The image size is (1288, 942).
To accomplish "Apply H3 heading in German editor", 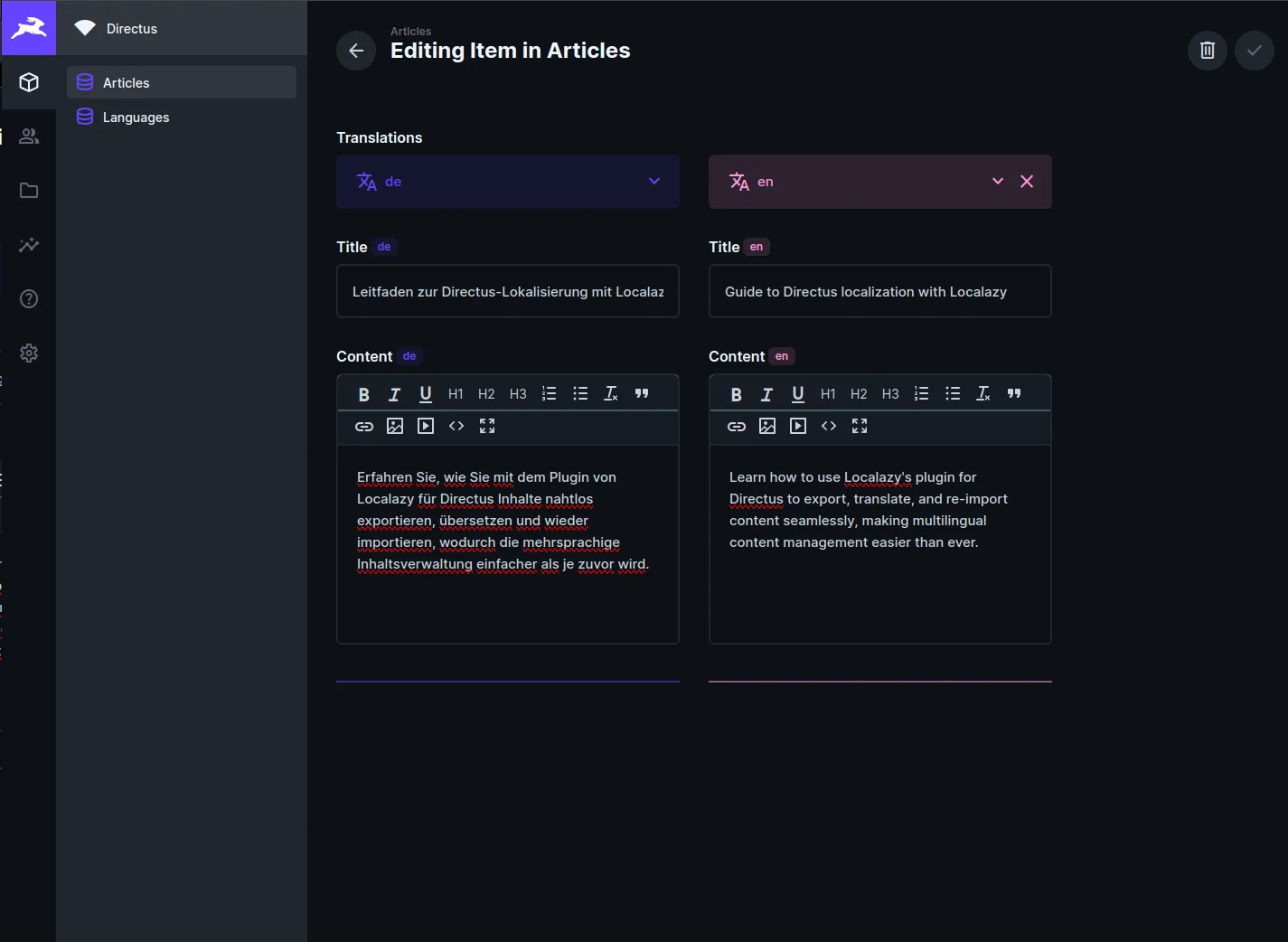I will [518, 394].
